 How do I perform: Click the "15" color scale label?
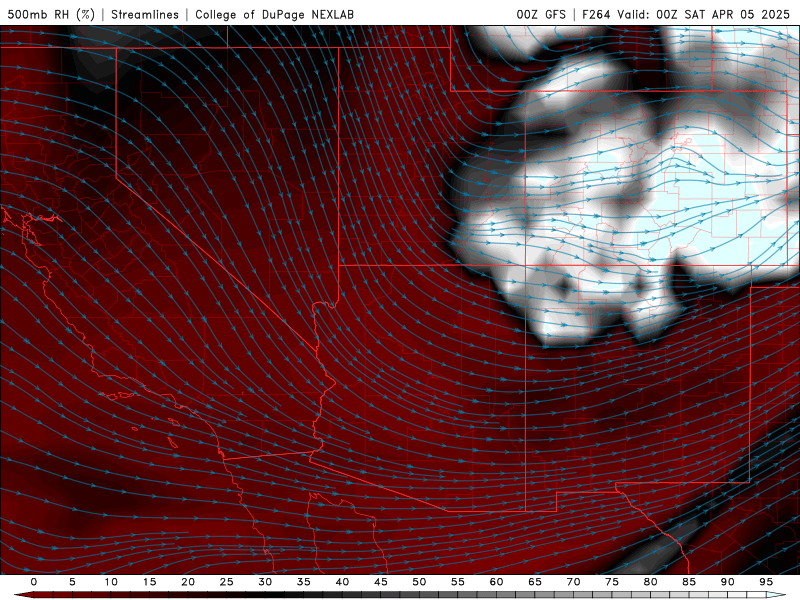[149, 582]
